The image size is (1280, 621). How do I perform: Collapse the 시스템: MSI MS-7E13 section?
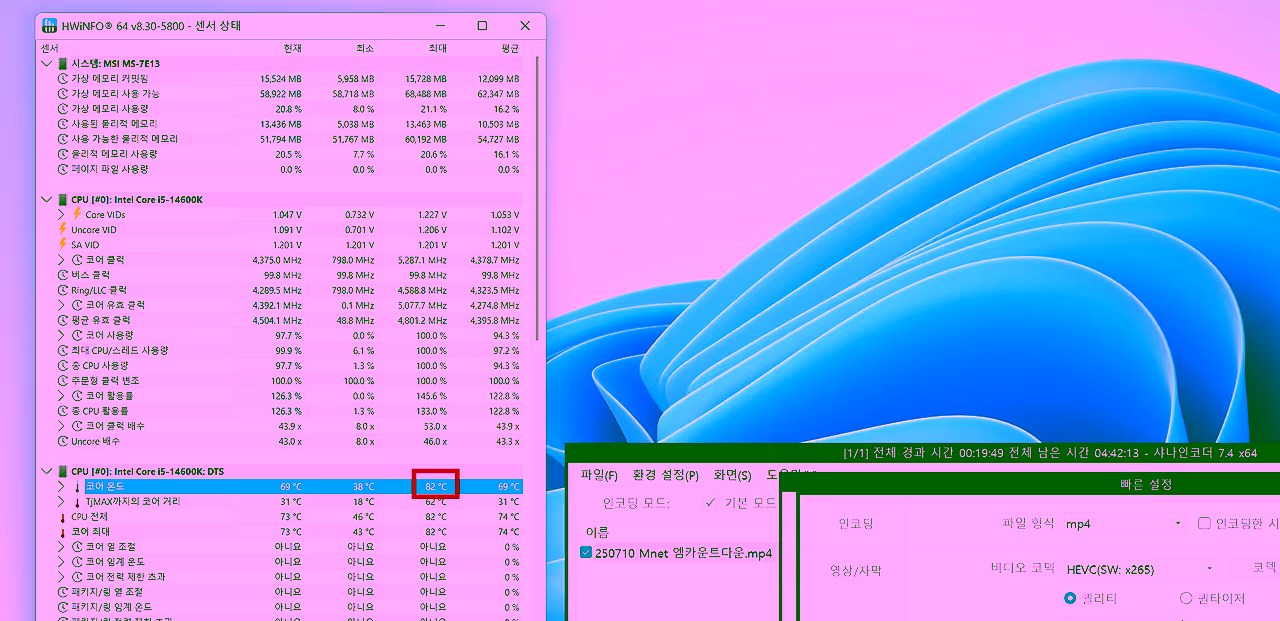tap(46, 63)
